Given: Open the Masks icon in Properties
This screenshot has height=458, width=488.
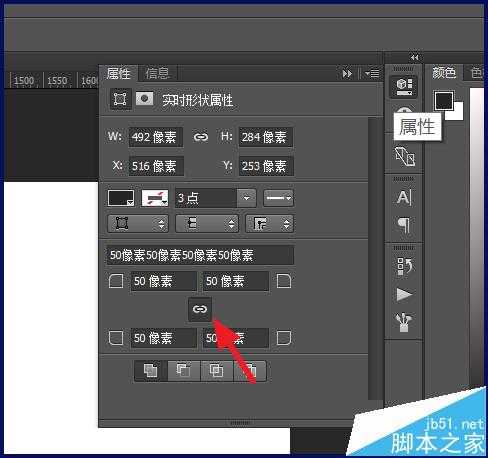Looking at the screenshot, I should point(144,99).
